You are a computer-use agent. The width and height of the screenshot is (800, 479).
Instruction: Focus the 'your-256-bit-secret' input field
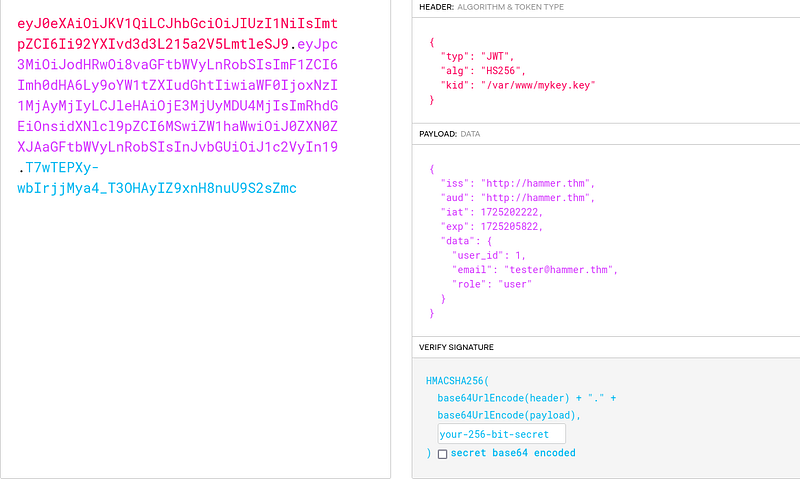(x=502, y=434)
